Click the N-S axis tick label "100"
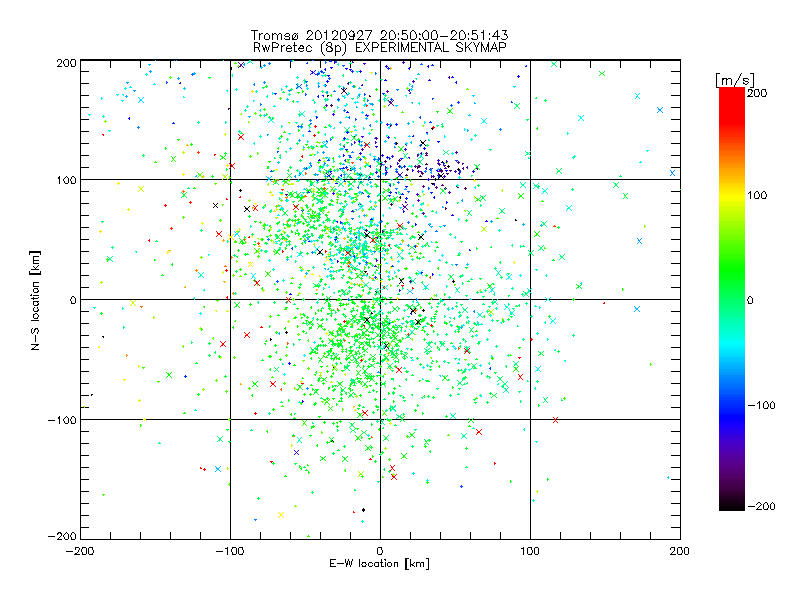The width and height of the screenshot is (800, 600). tap(66, 180)
